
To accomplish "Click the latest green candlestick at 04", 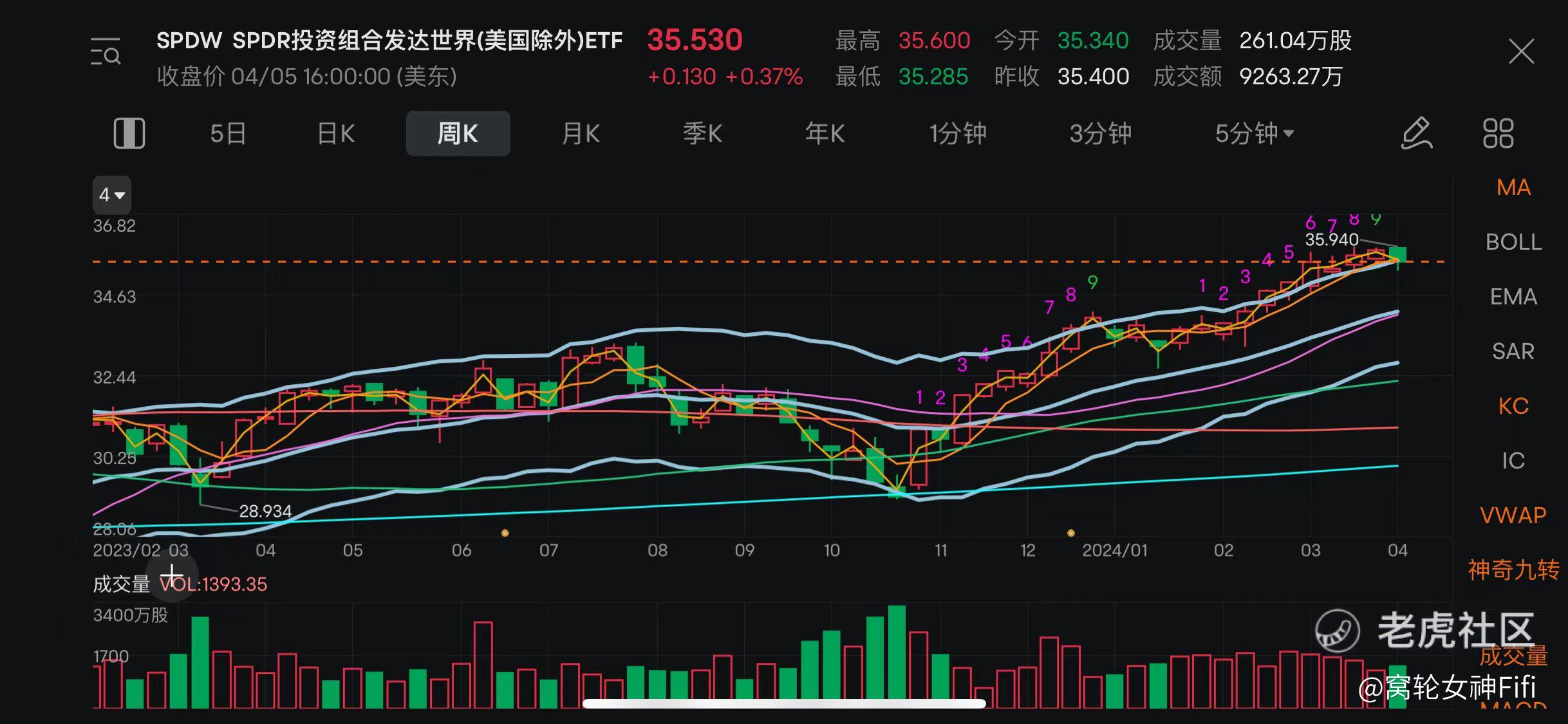I will [x=1397, y=255].
